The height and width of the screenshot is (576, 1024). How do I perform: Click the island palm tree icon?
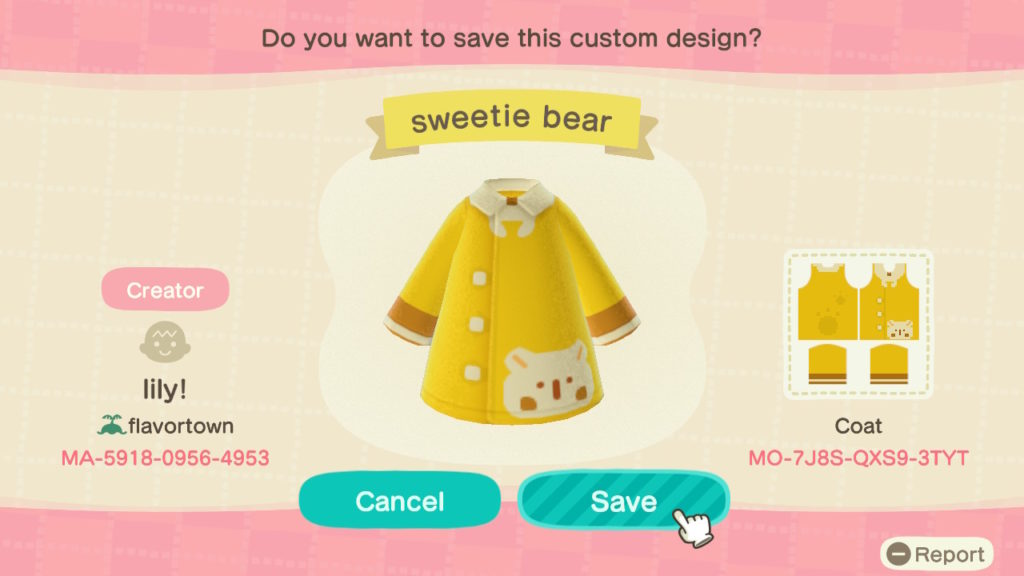(110, 425)
